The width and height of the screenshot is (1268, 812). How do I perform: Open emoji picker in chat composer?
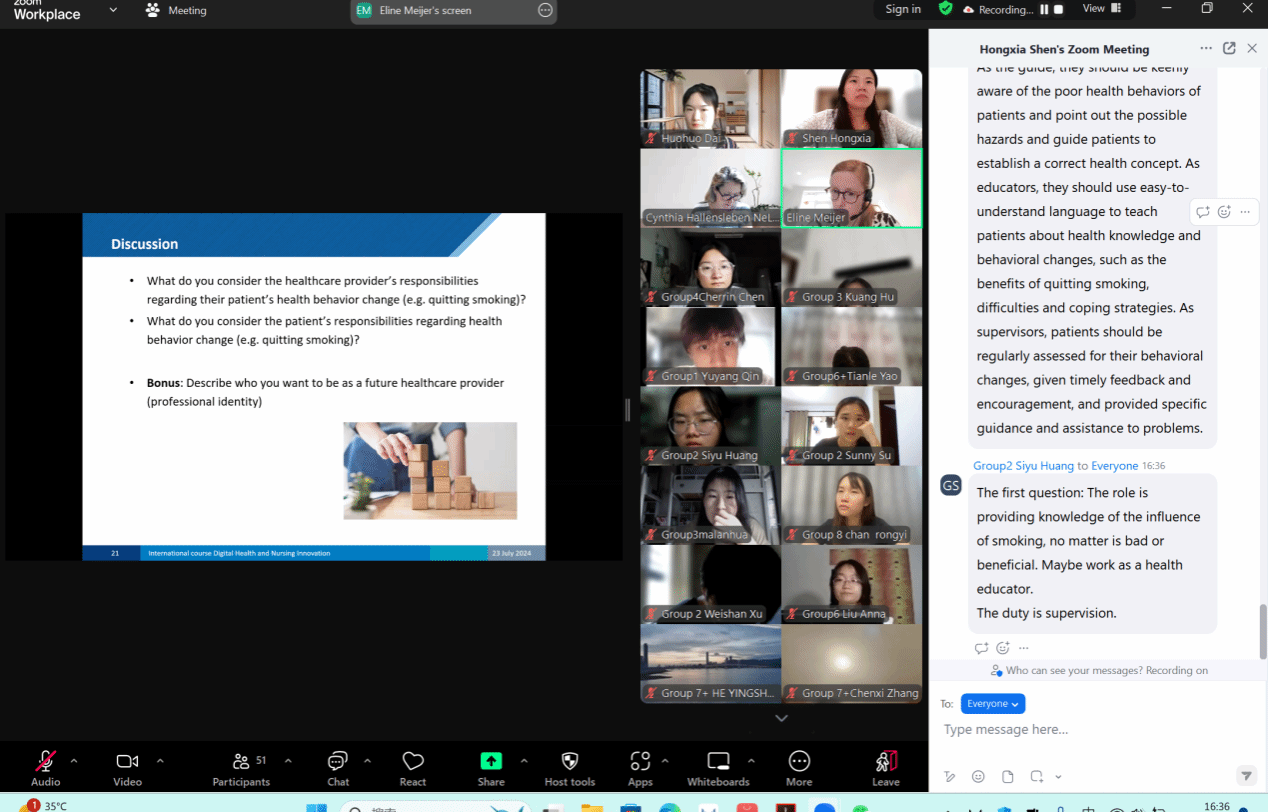pyautogui.click(x=978, y=776)
